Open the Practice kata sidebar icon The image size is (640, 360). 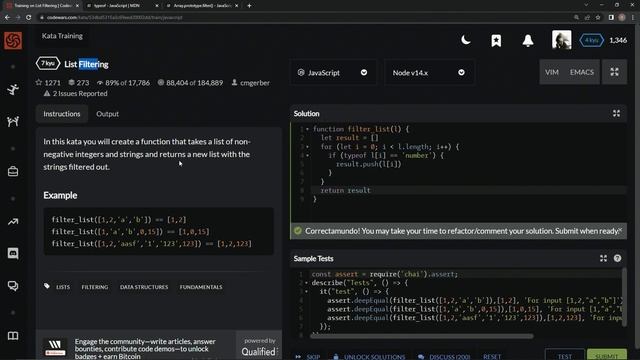click(x=13, y=89)
